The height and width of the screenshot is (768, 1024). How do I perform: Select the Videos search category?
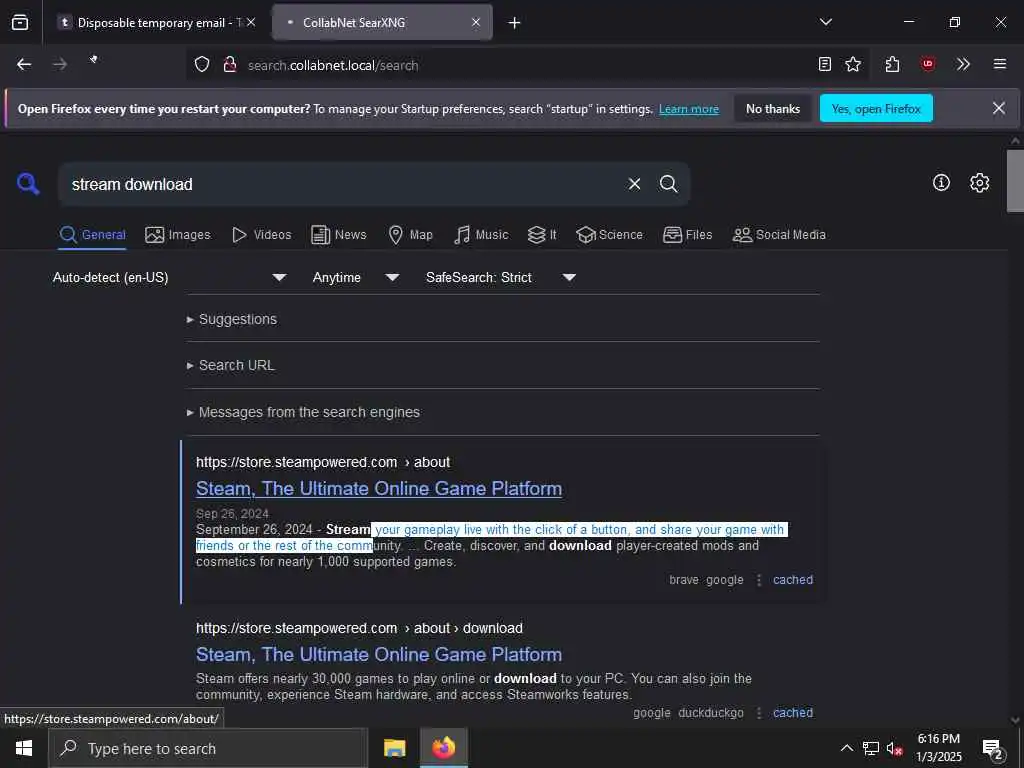pos(261,234)
